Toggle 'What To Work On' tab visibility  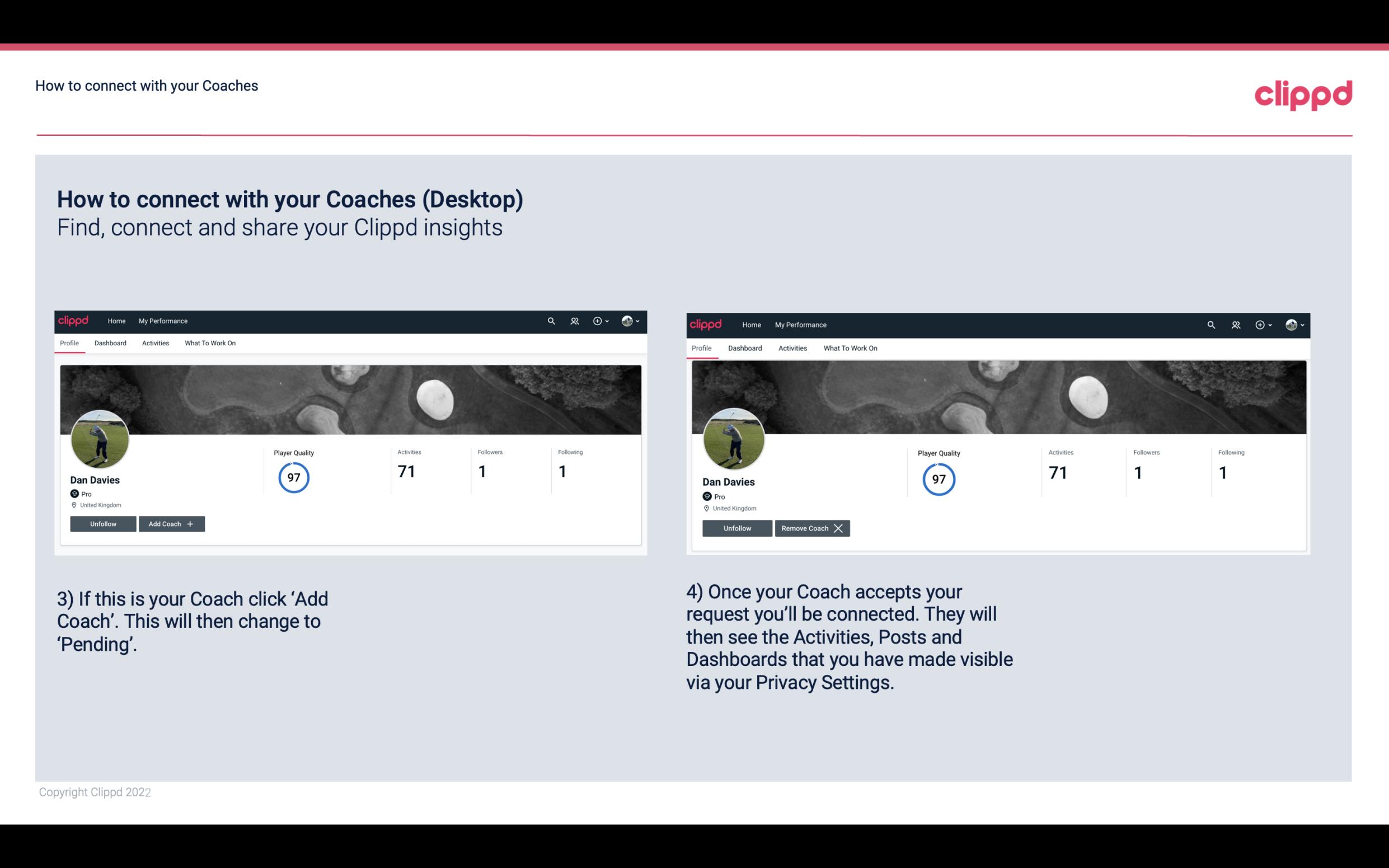[x=209, y=343]
